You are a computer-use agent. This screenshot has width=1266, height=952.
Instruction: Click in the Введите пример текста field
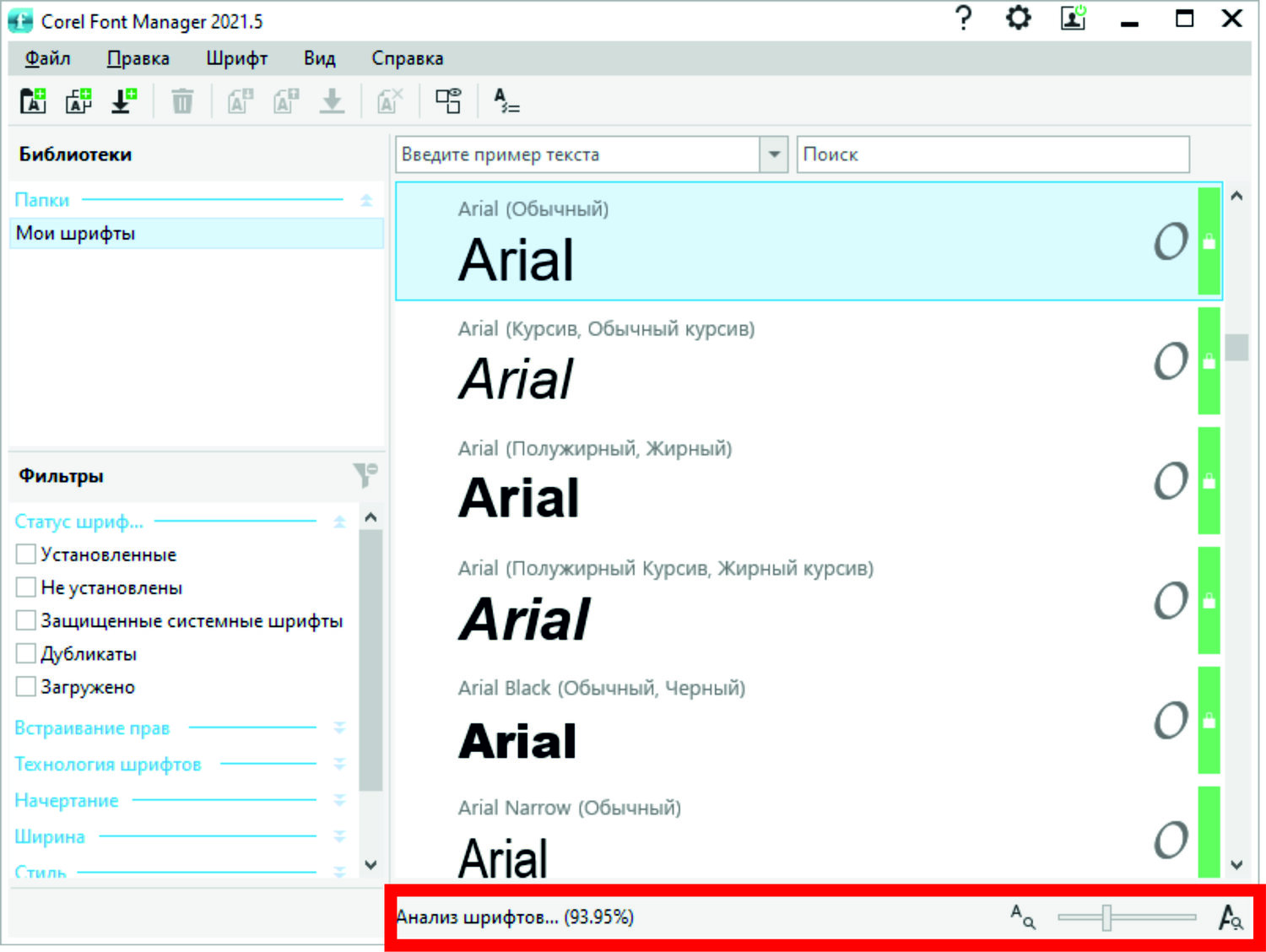click(578, 154)
